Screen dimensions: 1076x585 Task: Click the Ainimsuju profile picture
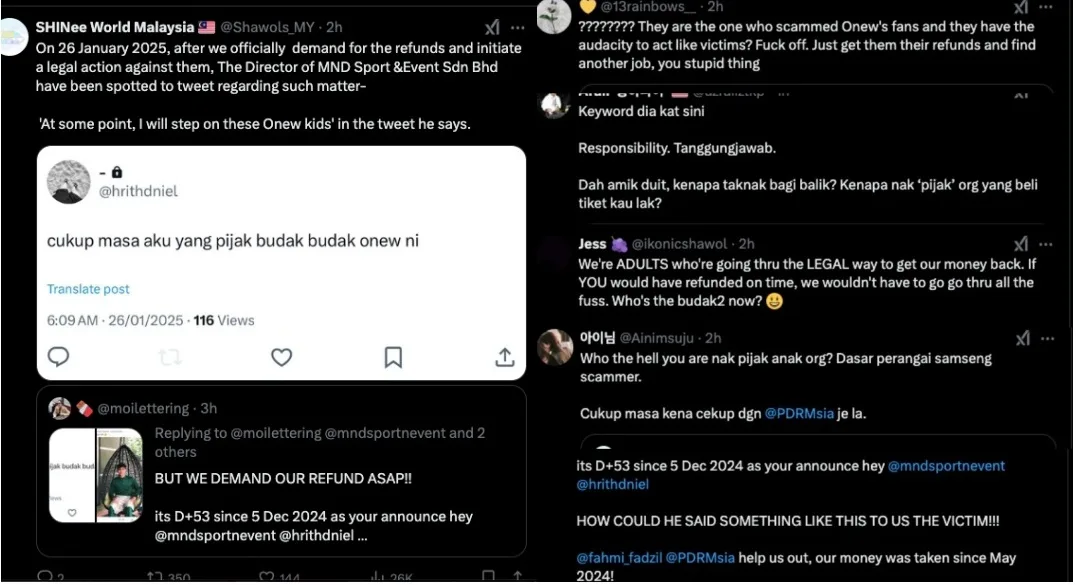(555, 347)
